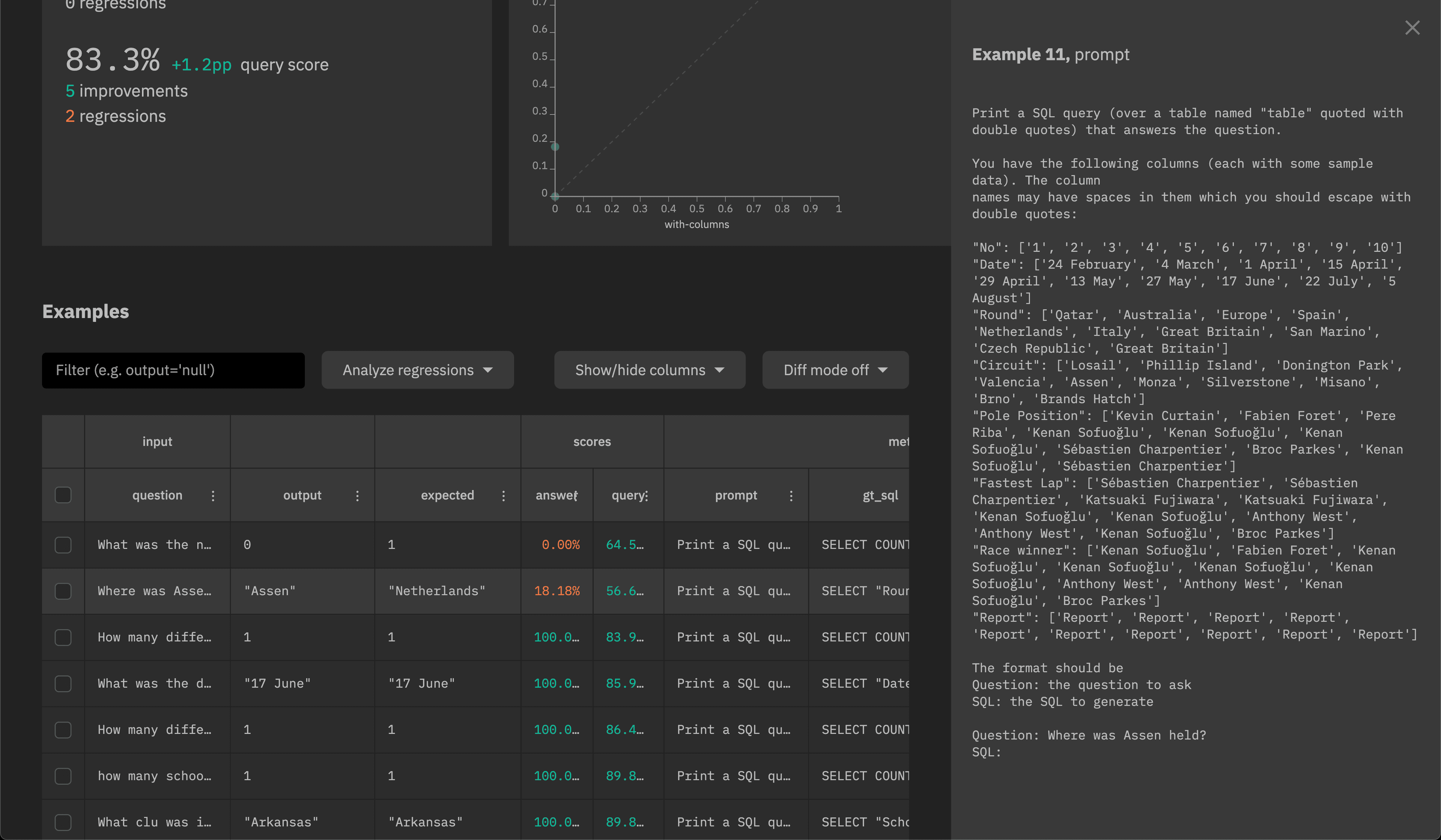Click the 2 regressions link

click(116, 117)
